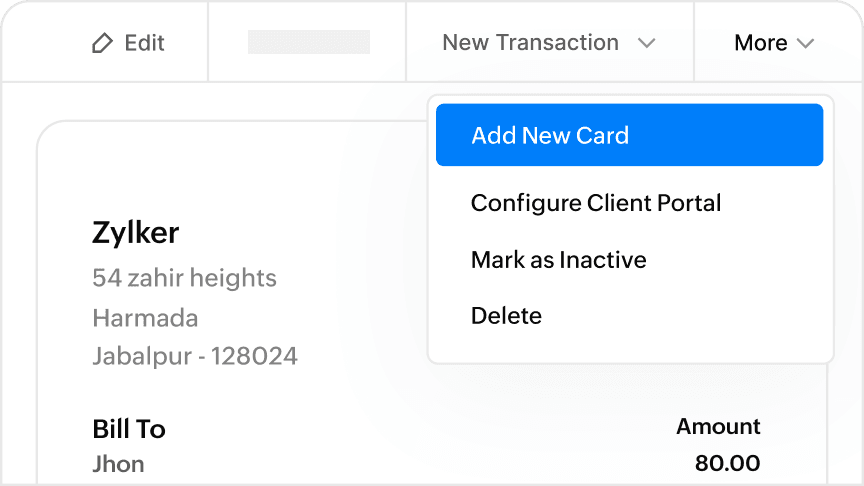This screenshot has height=486, width=864.
Task: Click the Edit button label
Action: 145,43
